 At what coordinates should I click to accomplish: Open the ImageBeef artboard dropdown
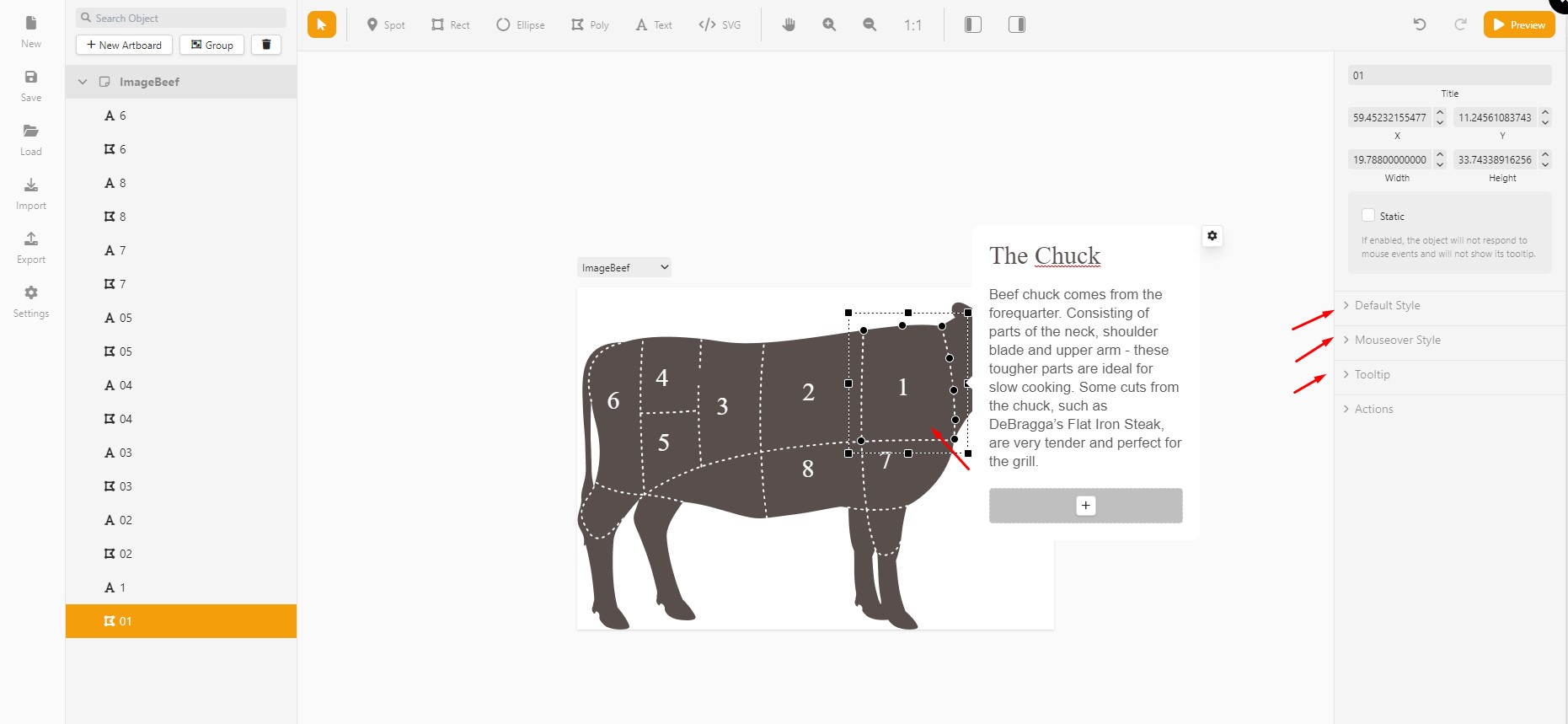pos(624,267)
